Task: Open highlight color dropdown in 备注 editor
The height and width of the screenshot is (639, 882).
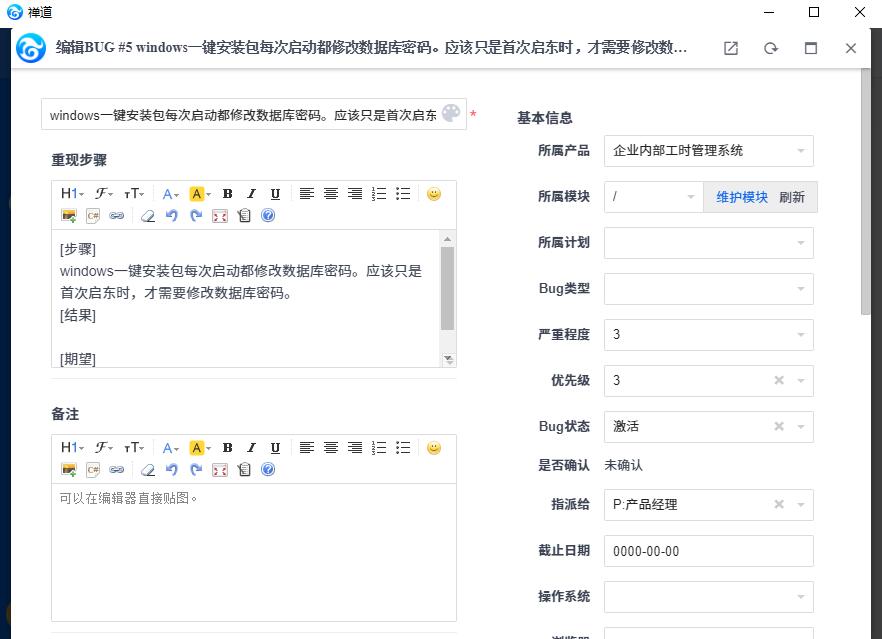Action: 200,448
